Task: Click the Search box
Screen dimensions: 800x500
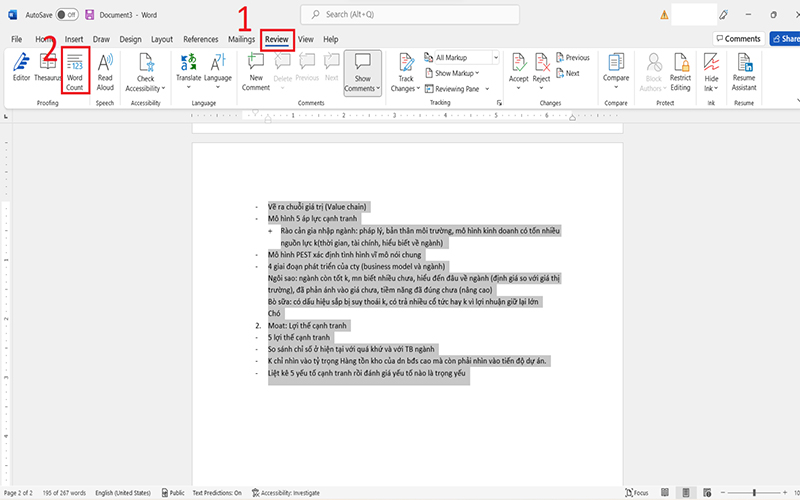Action: pos(410,15)
